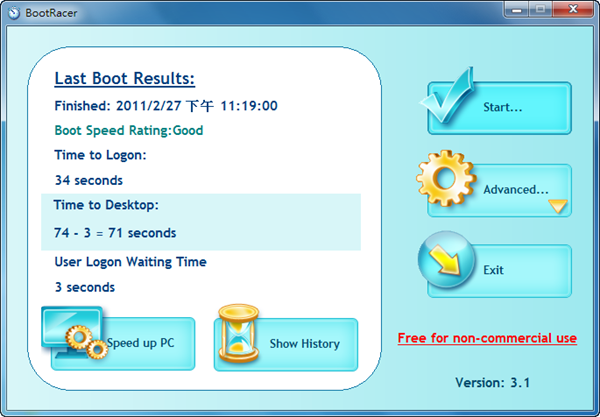Follow the Free for non-commercial use link

click(487, 338)
